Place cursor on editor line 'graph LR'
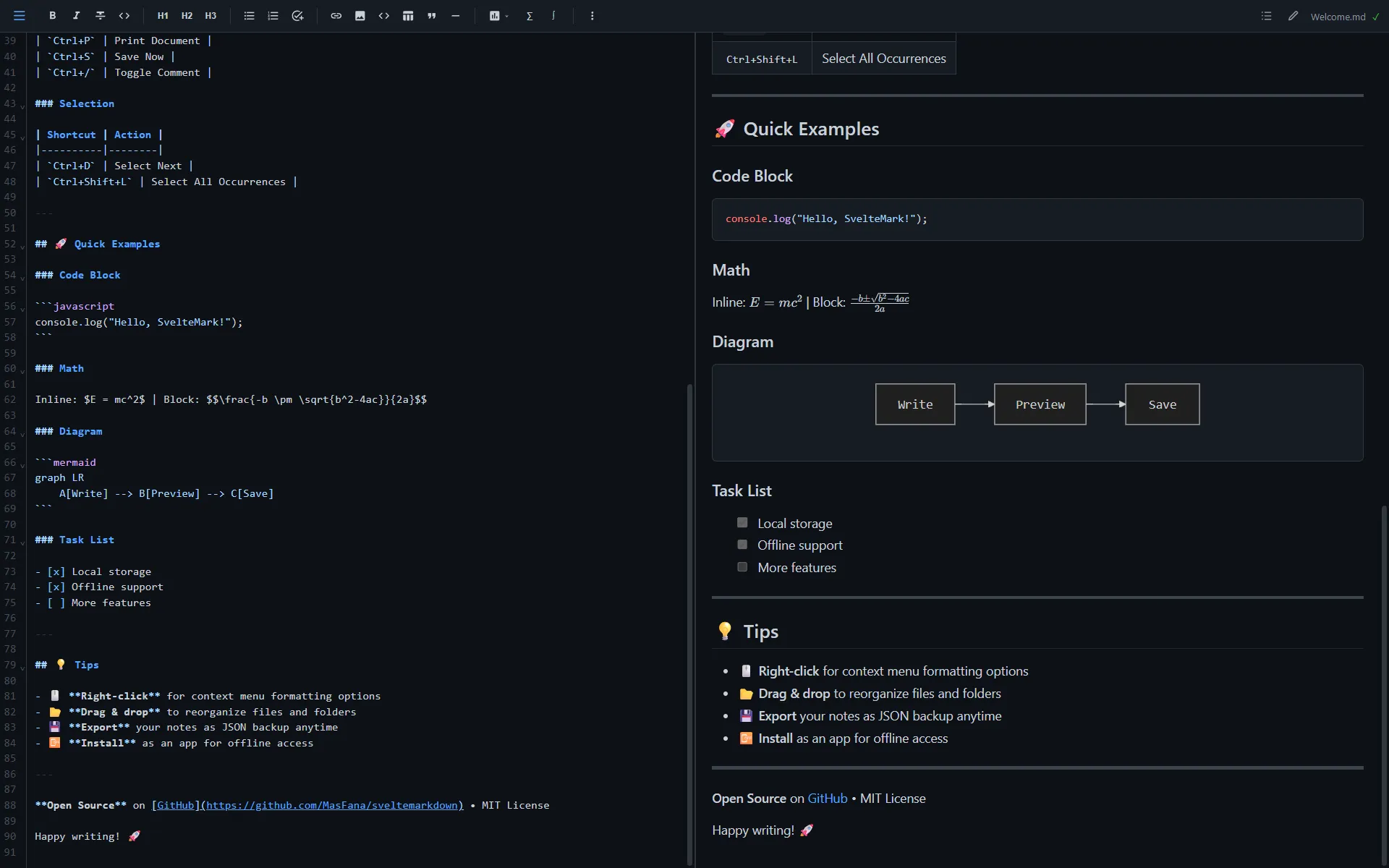The width and height of the screenshot is (1389, 868). point(59,477)
